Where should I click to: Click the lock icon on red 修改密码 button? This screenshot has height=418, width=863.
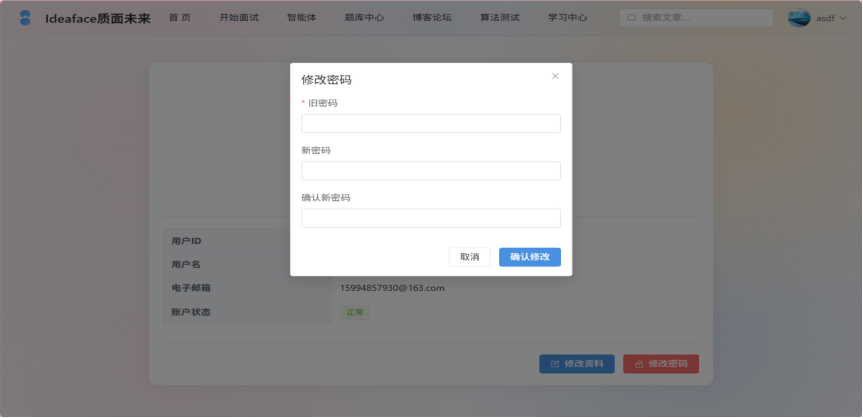[x=639, y=364]
